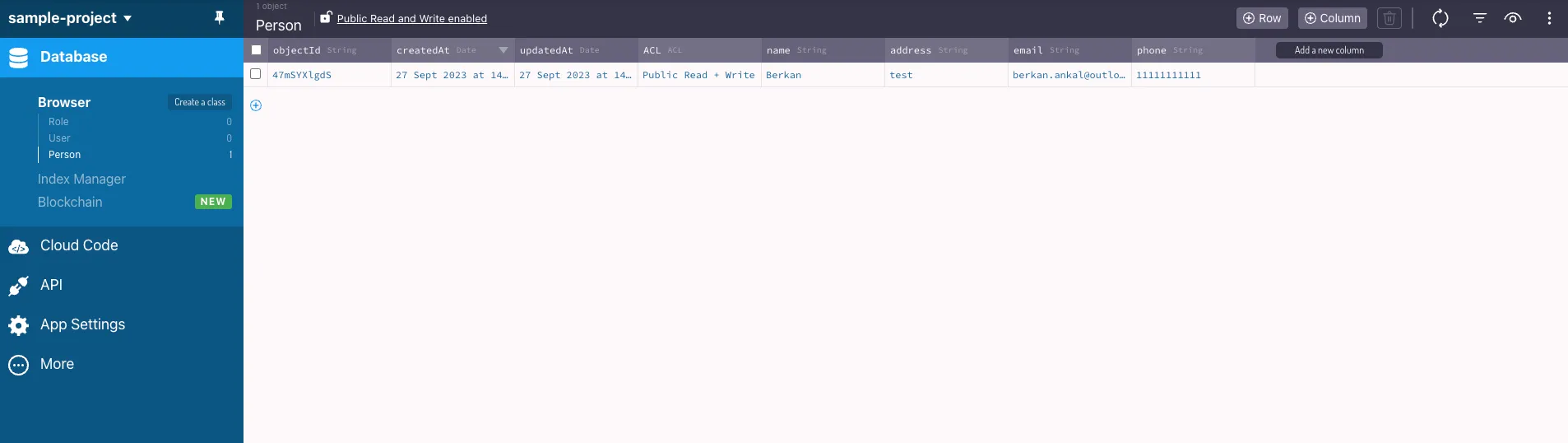Viewport: 1568px width, 443px height.
Task: Click the Public Read + Write cell
Action: point(699,75)
